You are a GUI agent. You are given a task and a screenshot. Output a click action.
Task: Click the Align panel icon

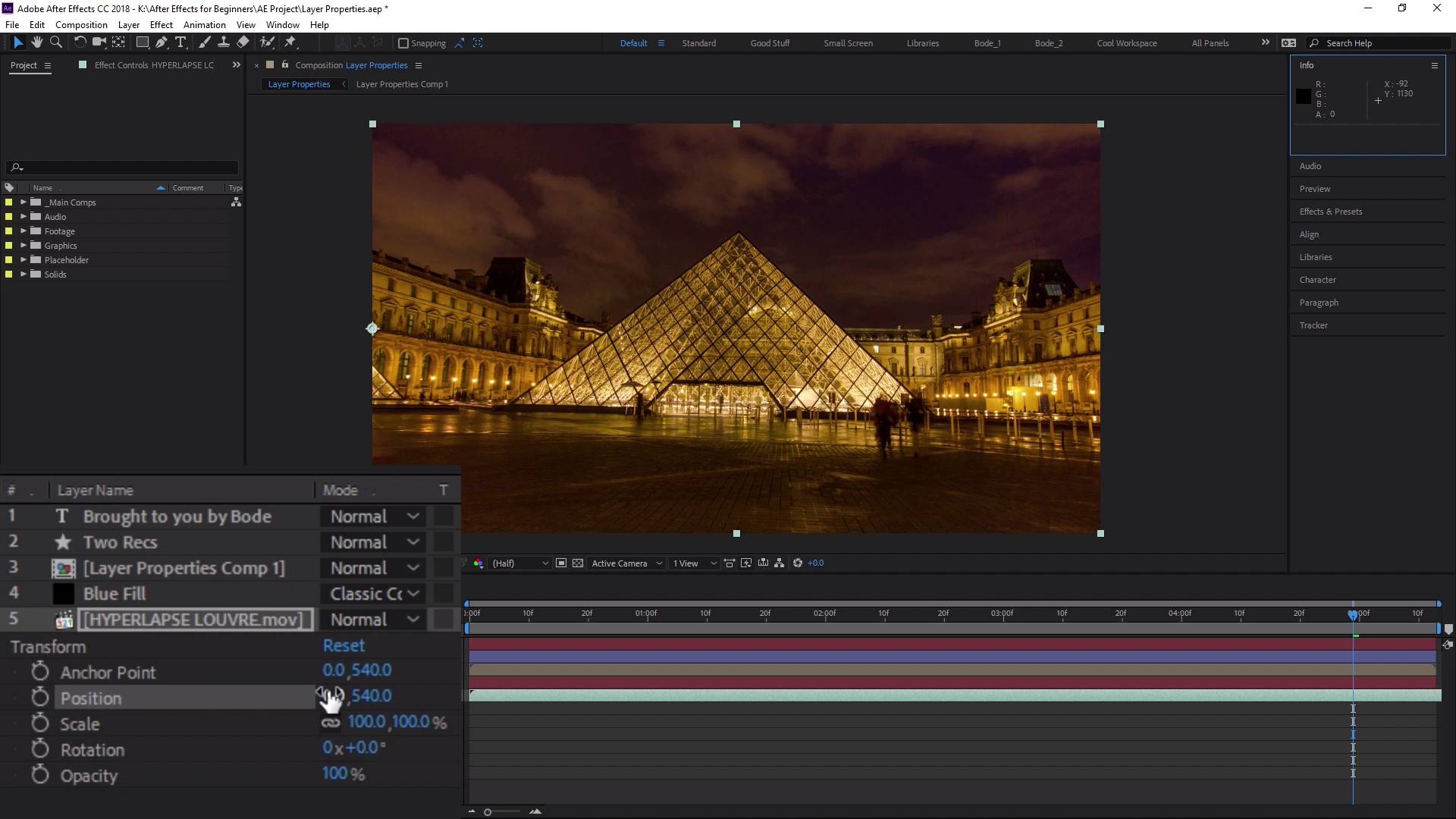1308,234
